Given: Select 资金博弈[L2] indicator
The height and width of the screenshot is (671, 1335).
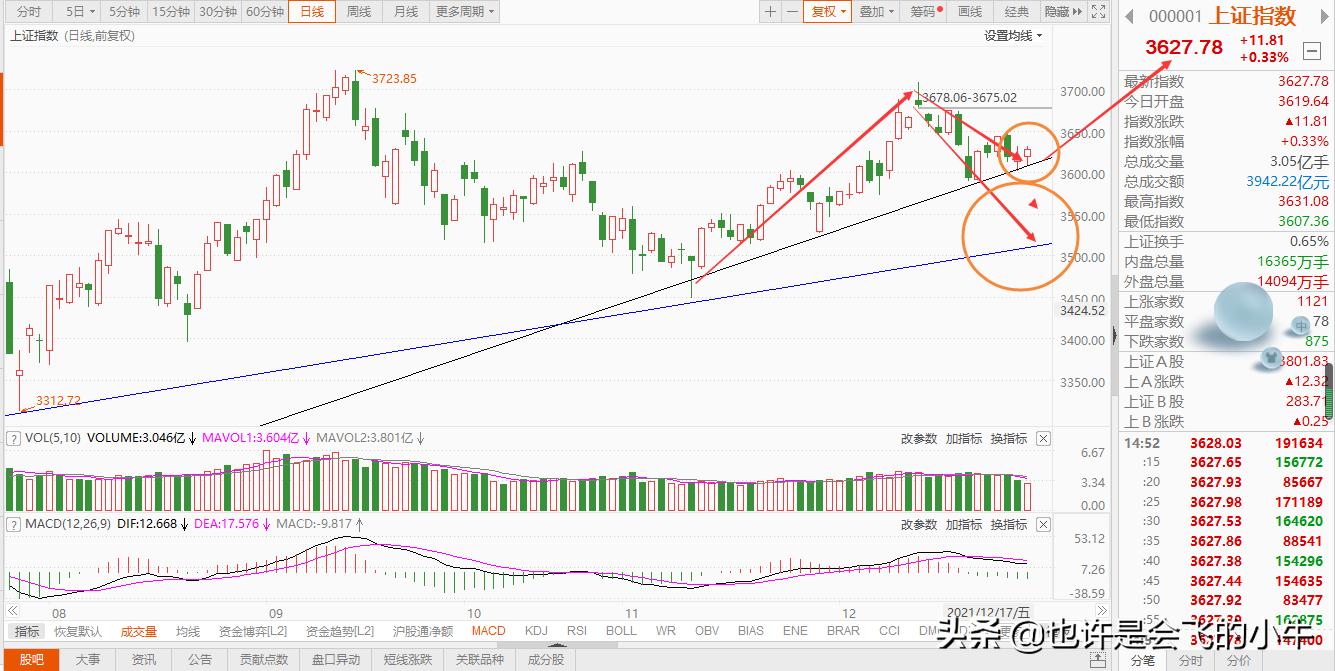Looking at the screenshot, I should pyautogui.click(x=251, y=631).
